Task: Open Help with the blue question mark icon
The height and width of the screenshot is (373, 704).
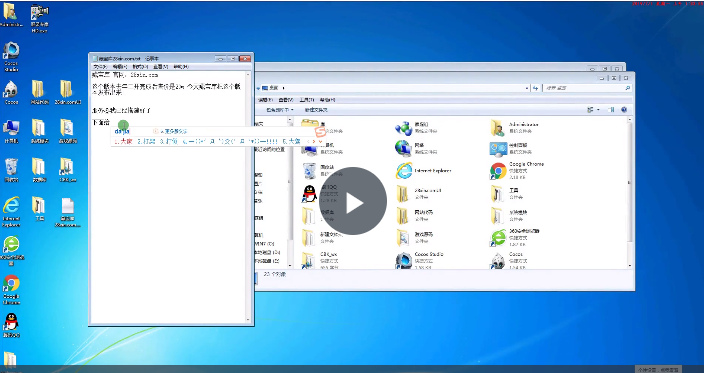Action: pos(624,110)
